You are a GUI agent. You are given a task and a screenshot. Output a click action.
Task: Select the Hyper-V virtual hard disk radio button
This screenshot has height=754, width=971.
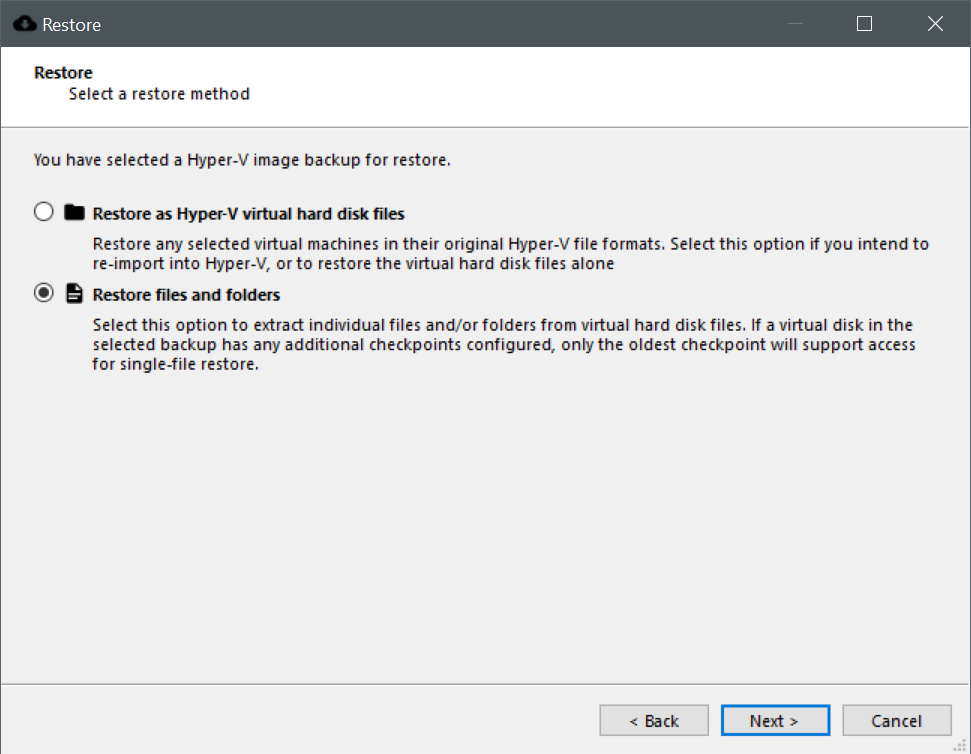(44, 213)
